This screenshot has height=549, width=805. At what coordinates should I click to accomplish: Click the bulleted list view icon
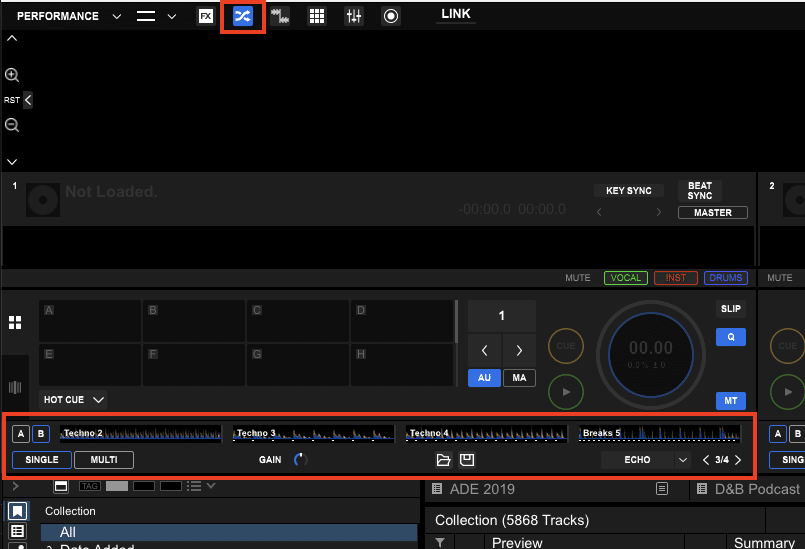point(194,486)
